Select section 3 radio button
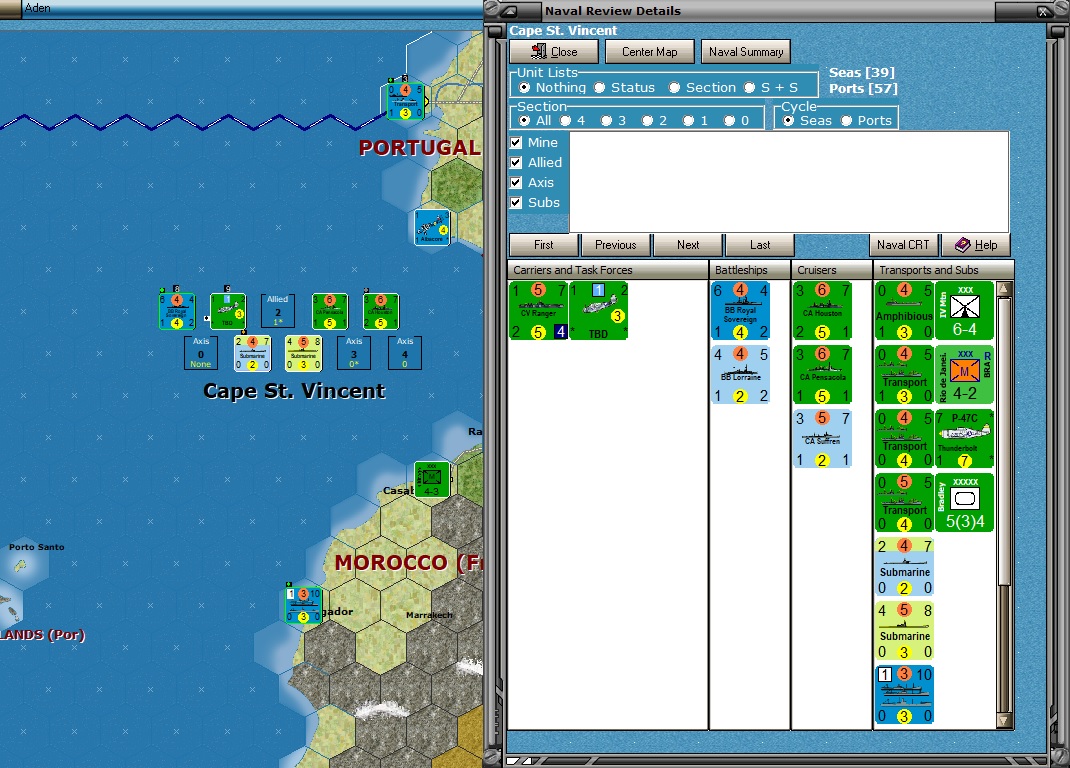Screen dimensions: 1070x768 point(606,120)
